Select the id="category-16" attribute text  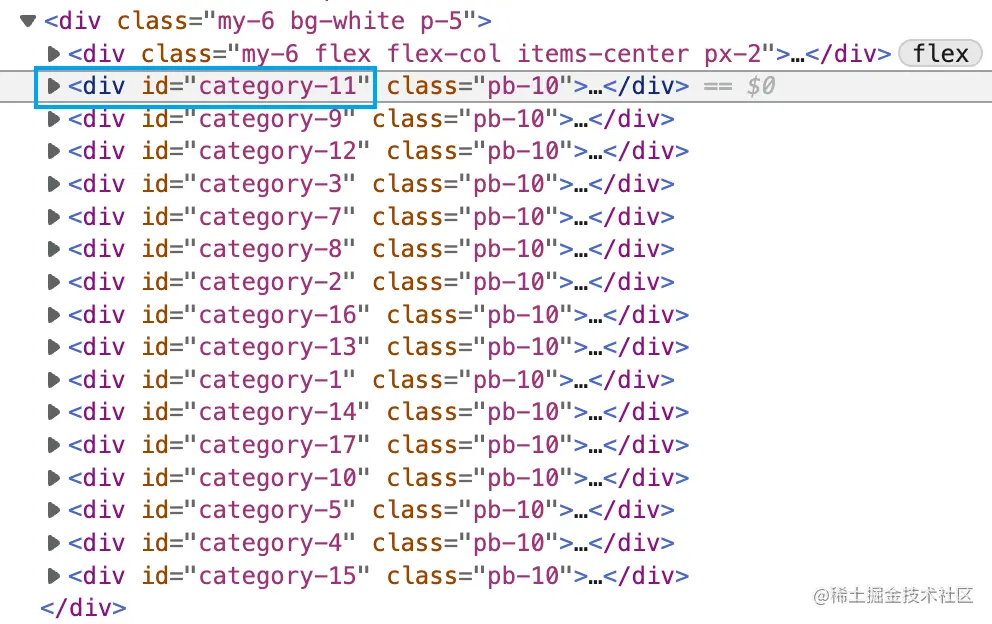pos(256,315)
